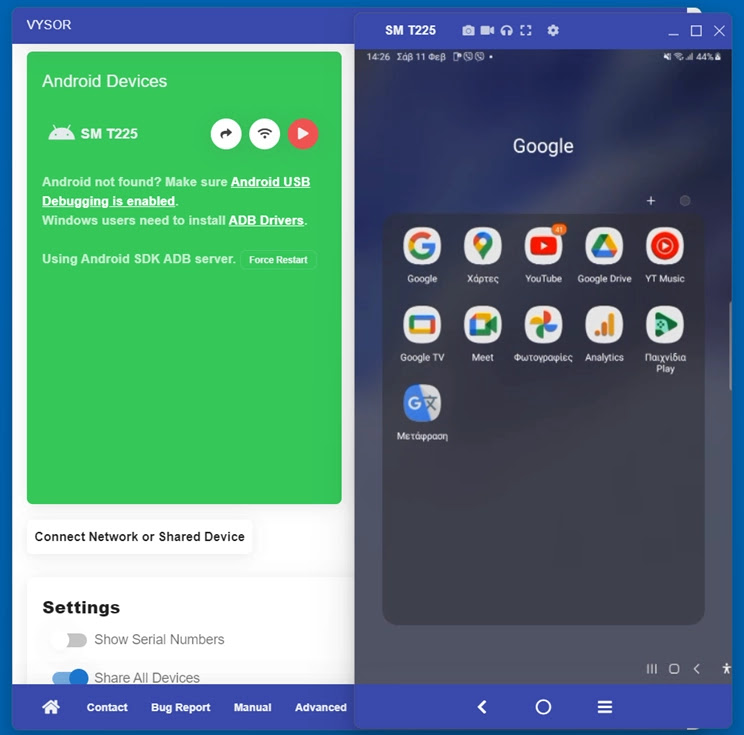Image resolution: width=744 pixels, height=735 pixels.
Task: Tap the Android back chevron on tablet navbar
Action: pyautogui.click(x=697, y=669)
